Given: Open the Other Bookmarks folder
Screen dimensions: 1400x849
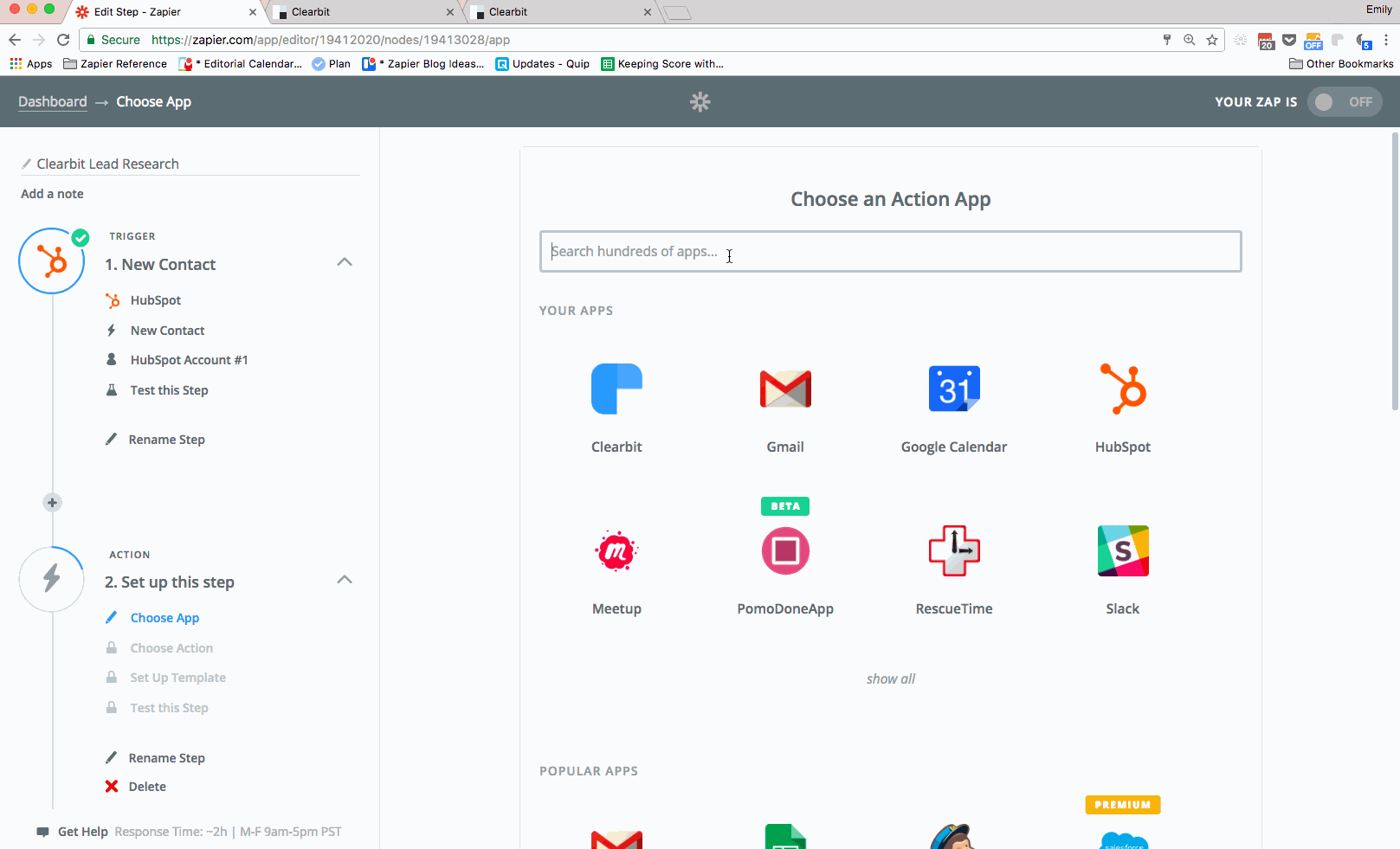Looking at the screenshot, I should coord(1341,64).
